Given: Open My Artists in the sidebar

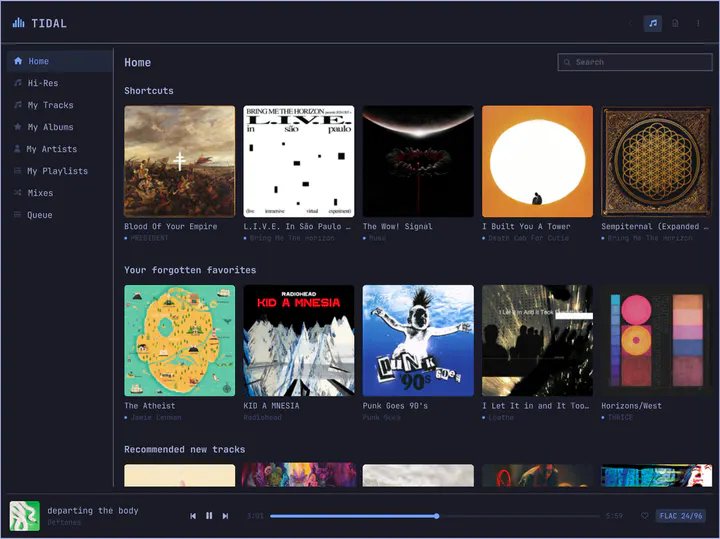Looking at the screenshot, I should point(60,149).
